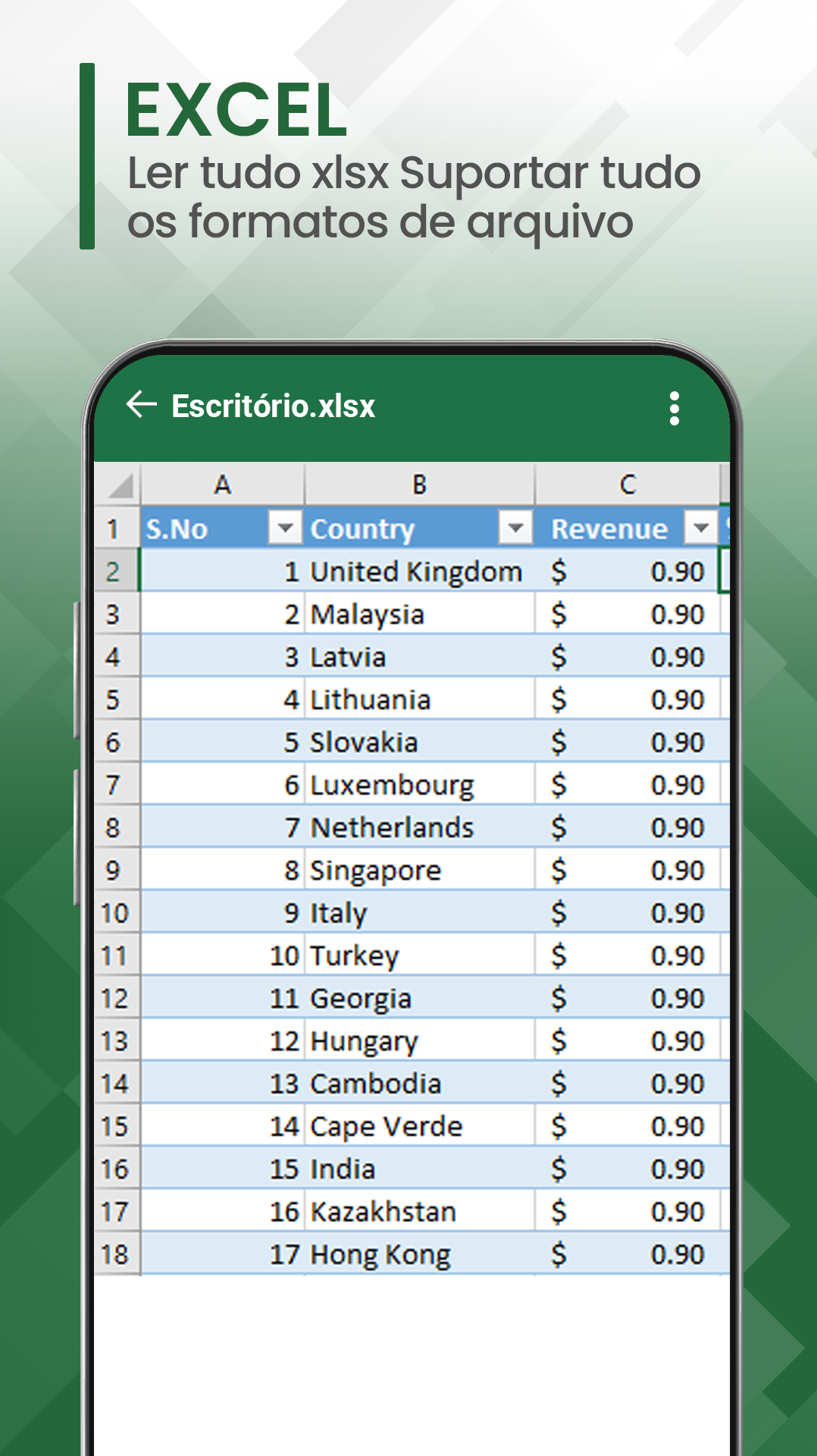Select the Hong Kong cell

[x=420, y=1254]
